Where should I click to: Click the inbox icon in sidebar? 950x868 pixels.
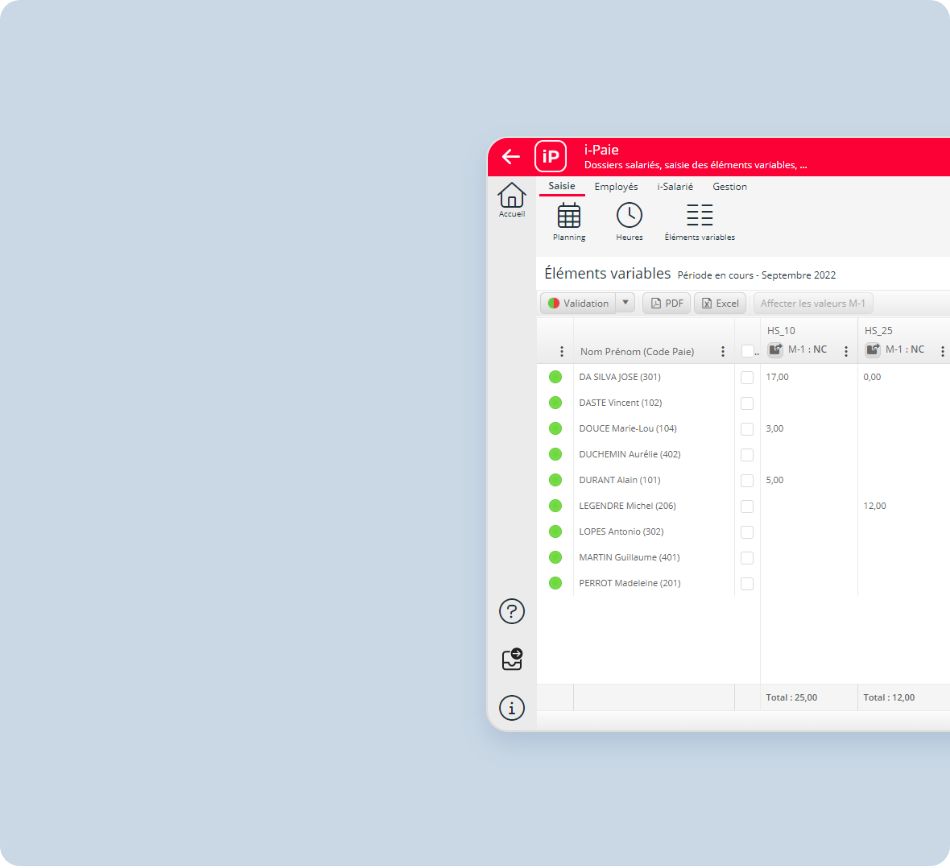coord(512,660)
